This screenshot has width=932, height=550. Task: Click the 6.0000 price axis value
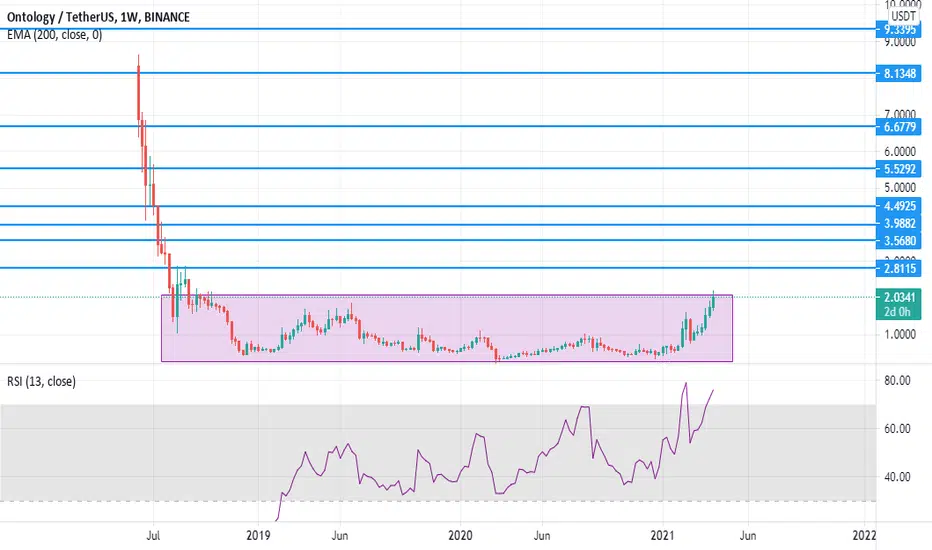900,152
